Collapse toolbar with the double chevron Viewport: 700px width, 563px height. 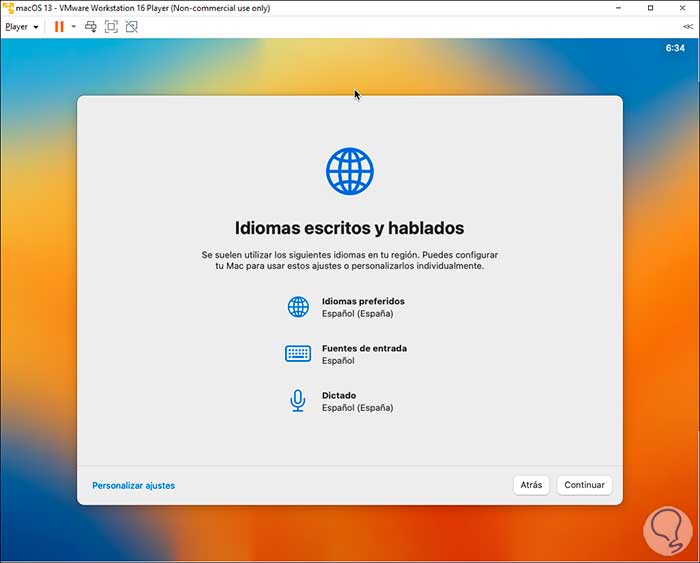coord(688,27)
